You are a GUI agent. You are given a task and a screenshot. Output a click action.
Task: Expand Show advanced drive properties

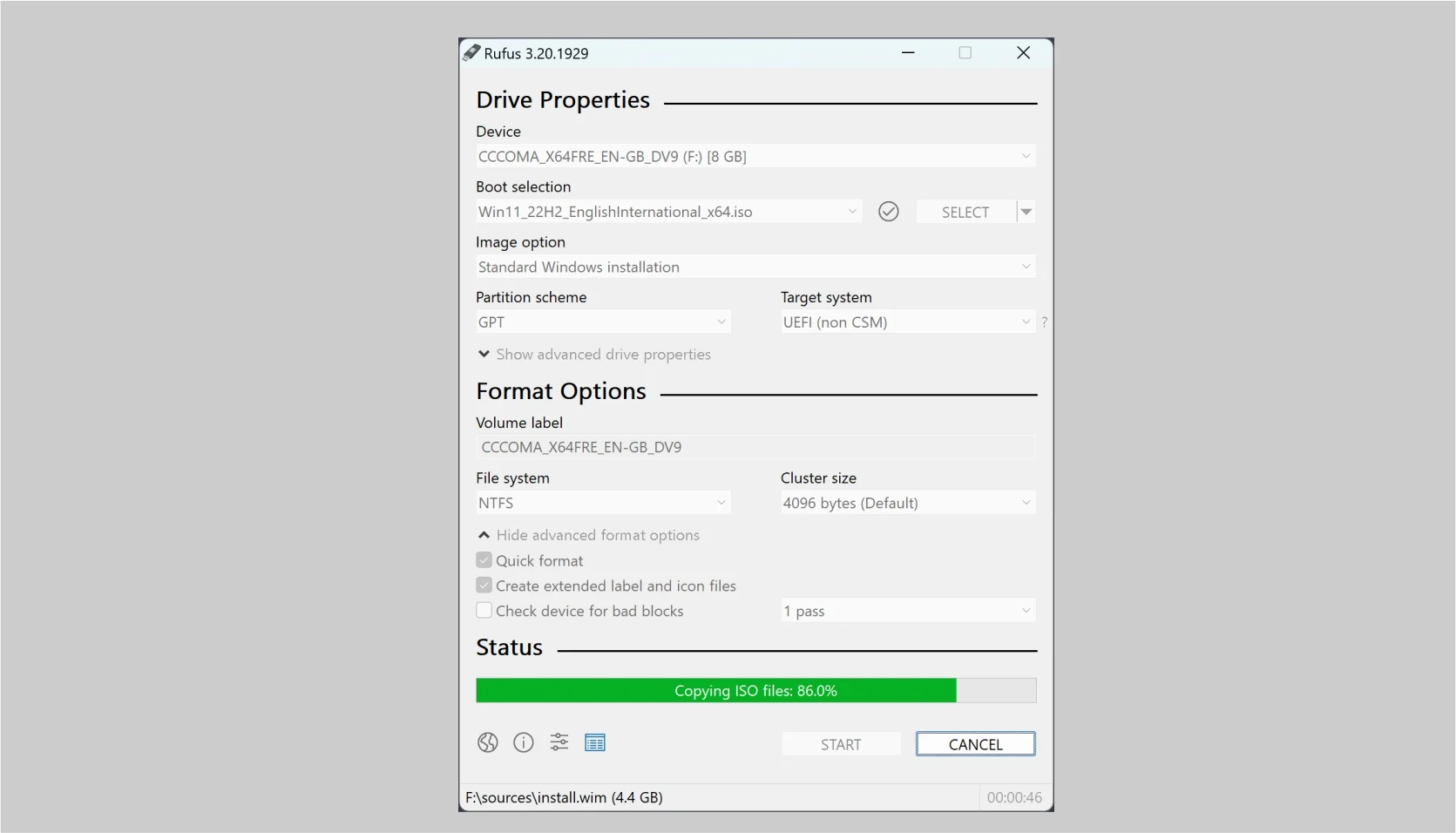click(594, 355)
